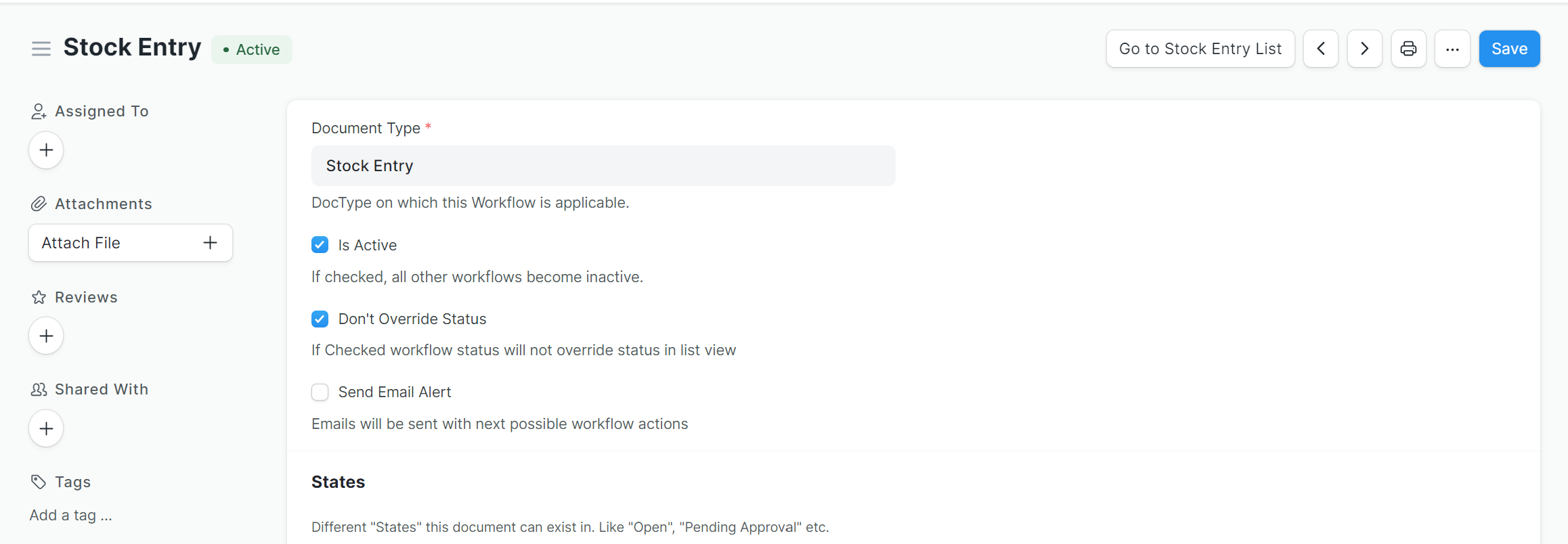Click the Reviews star icon
The image size is (1568, 544).
38,296
